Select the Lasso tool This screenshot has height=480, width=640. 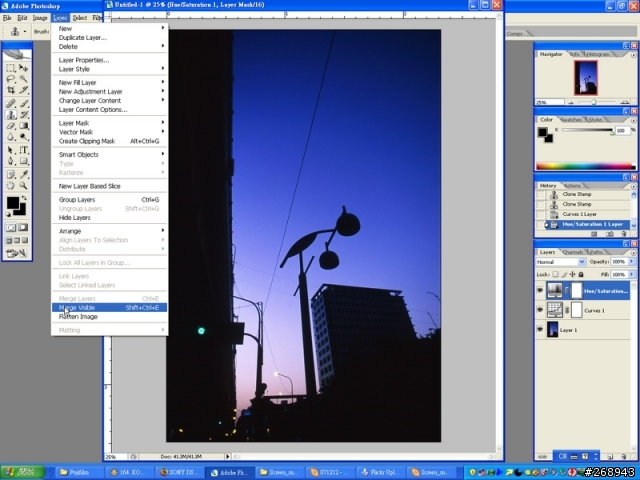(x=11, y=79)
